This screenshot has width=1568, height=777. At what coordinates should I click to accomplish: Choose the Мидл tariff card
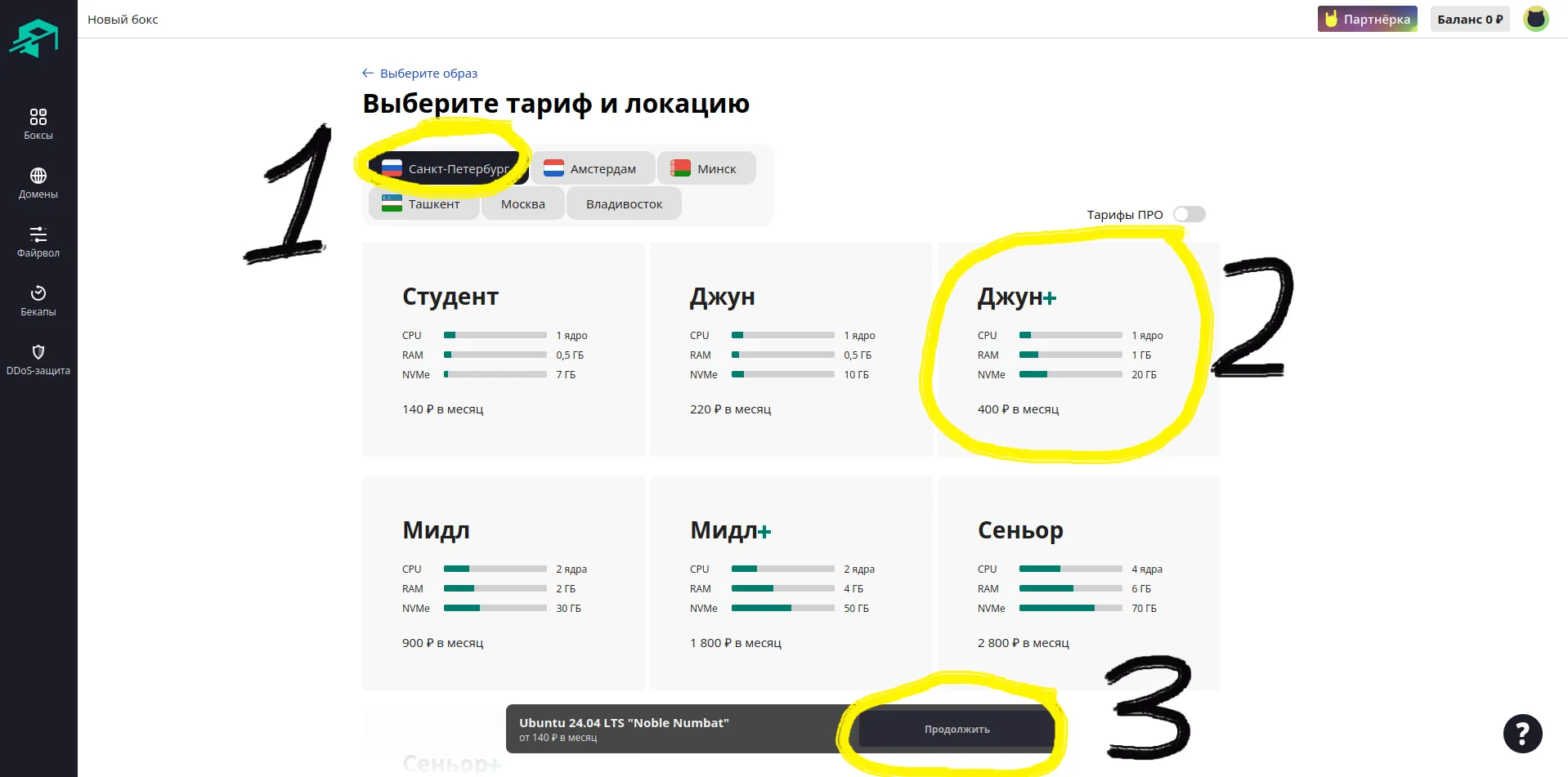coord(504,583)
